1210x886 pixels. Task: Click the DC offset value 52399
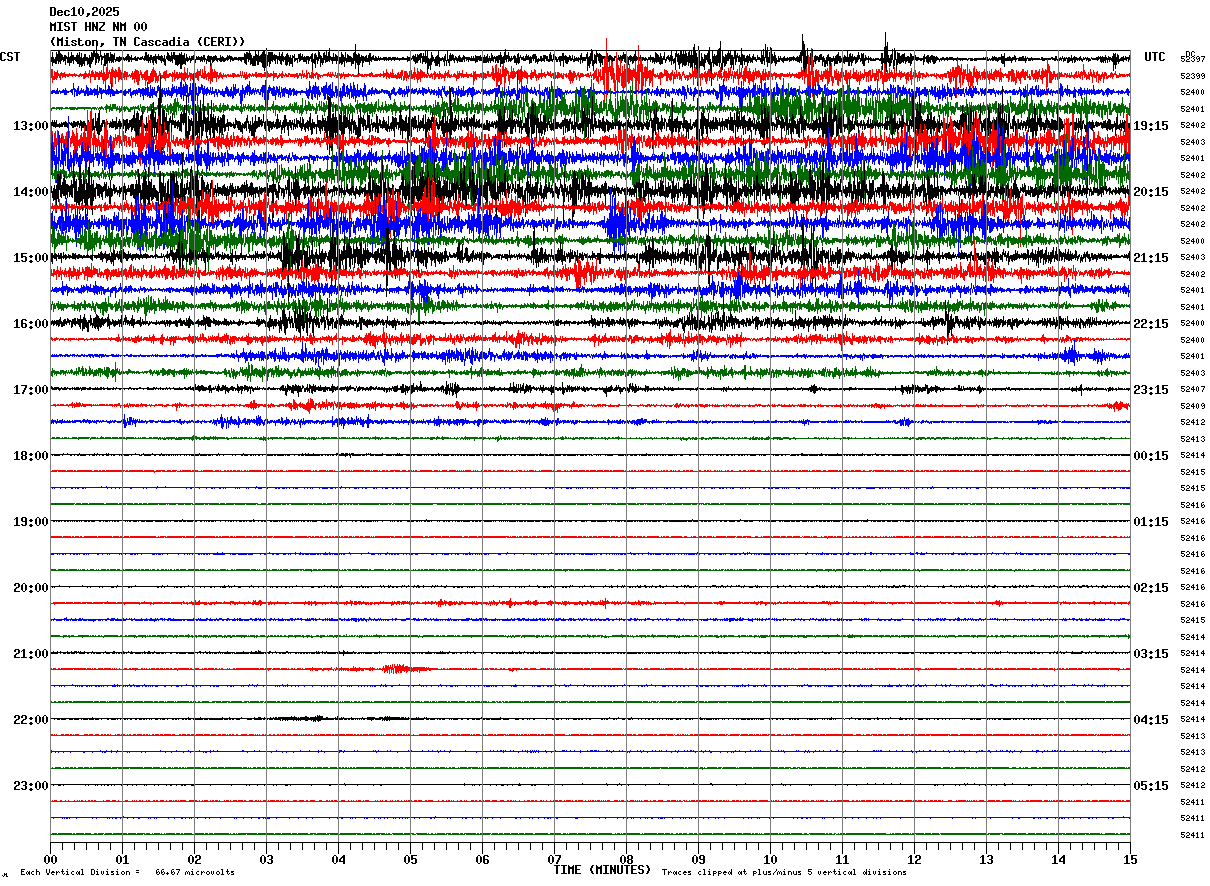pyautogui.click(x=1192, y=76)
